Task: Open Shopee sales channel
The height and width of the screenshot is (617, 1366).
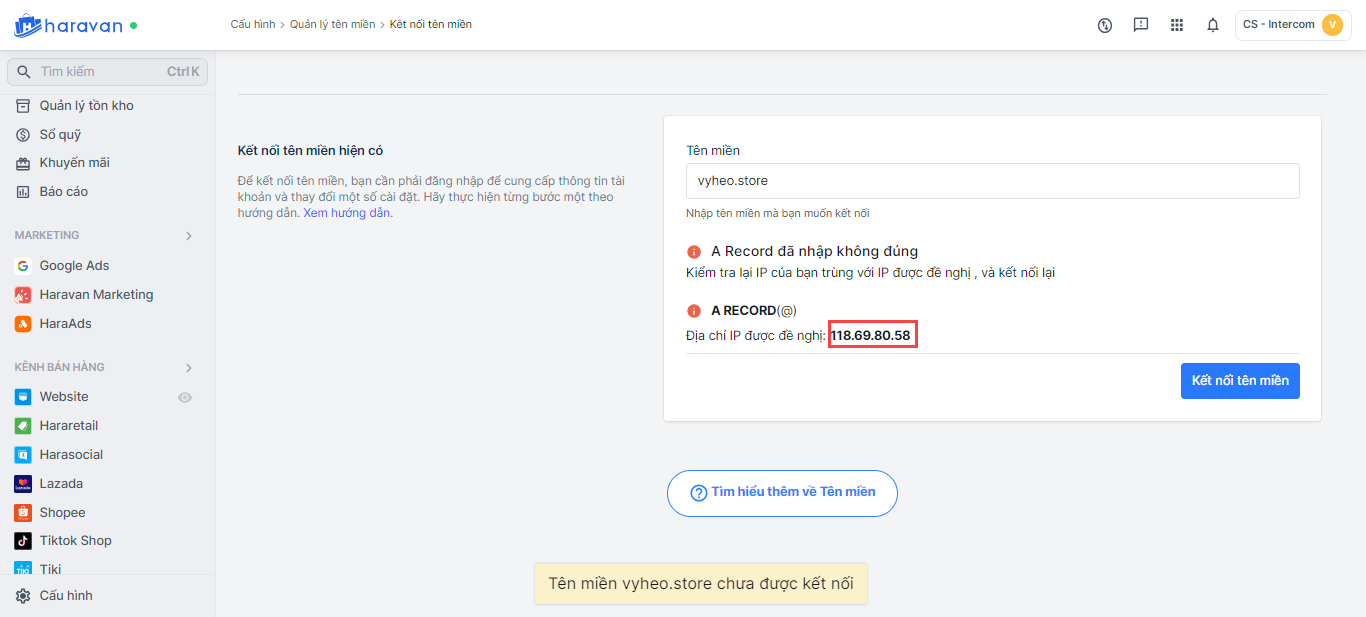Action: tap(62, 512)
